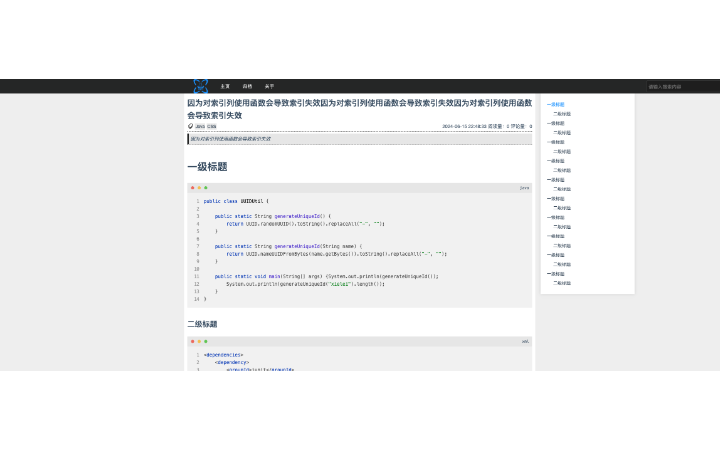
Task: Select the last 二级标题 in the outline
Action: (x=562, y=282)
